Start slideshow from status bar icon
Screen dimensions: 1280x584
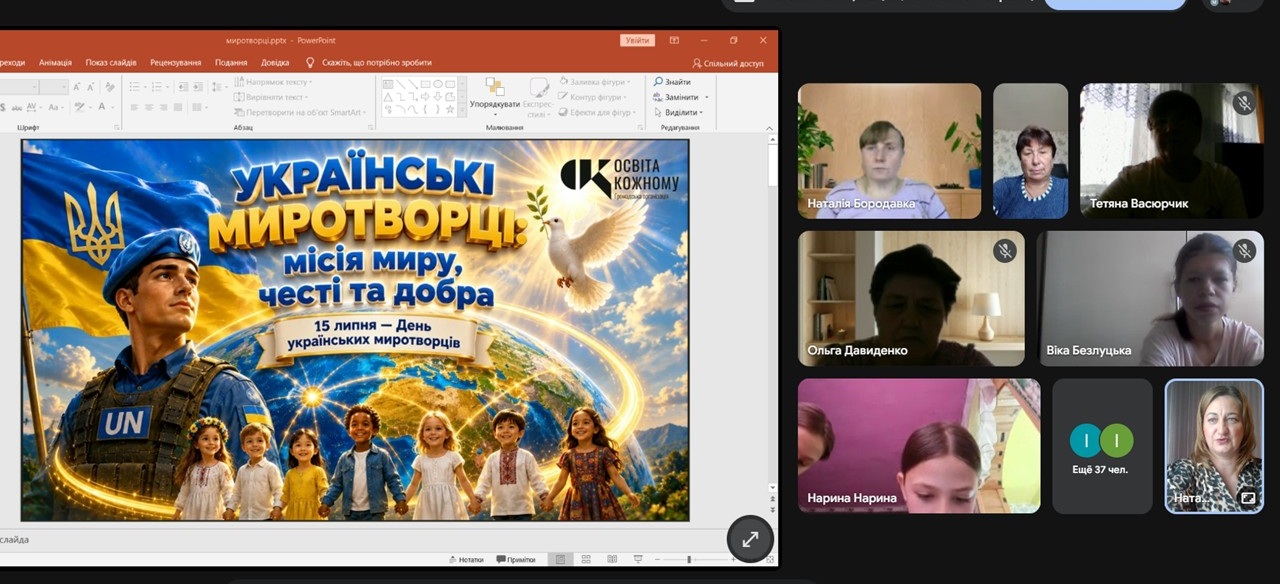click(638, 559)
